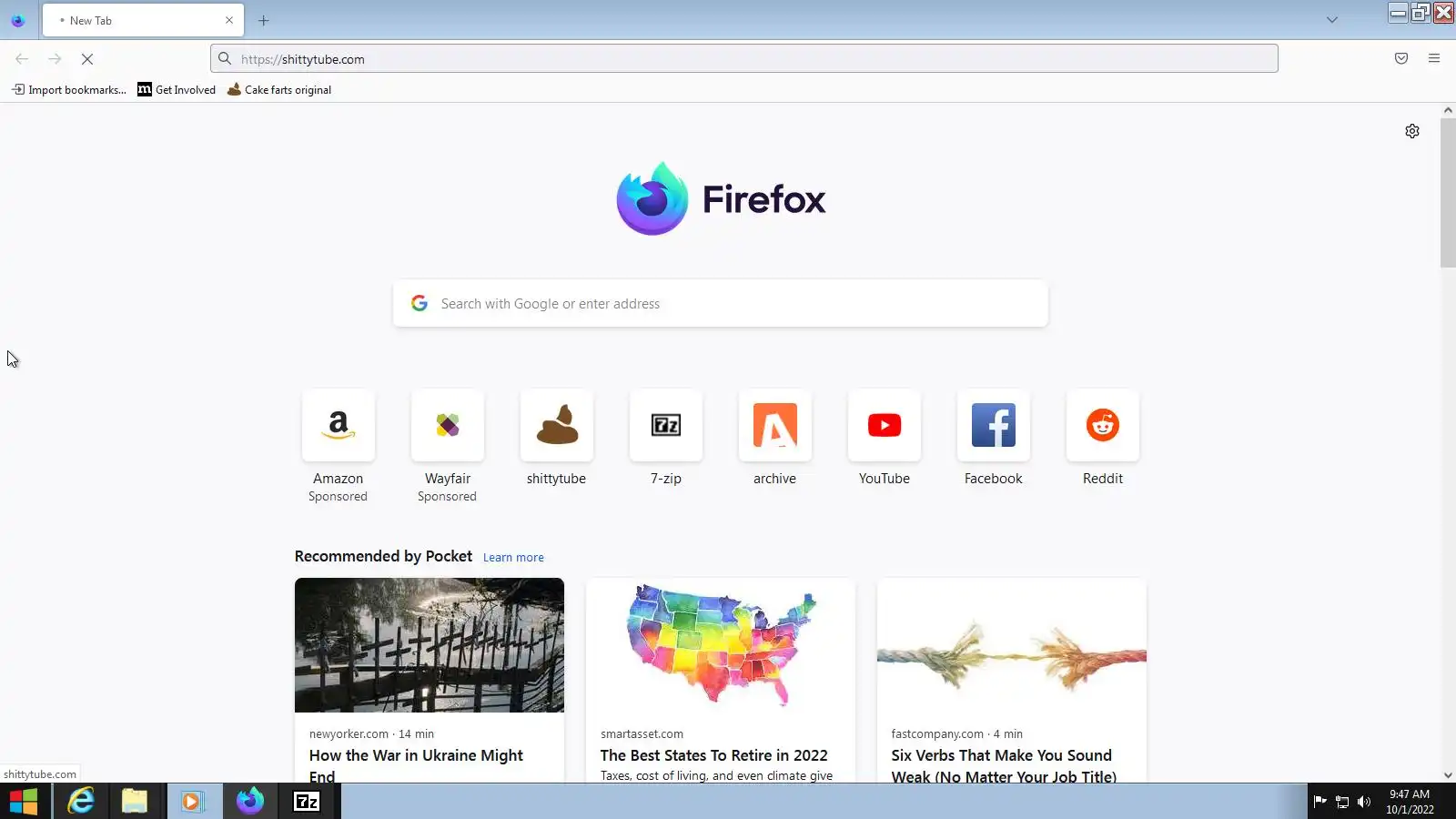Click the page scrollbar down arrow
This screenshot has height=819, width=1456.
(x=1448, y=775)
